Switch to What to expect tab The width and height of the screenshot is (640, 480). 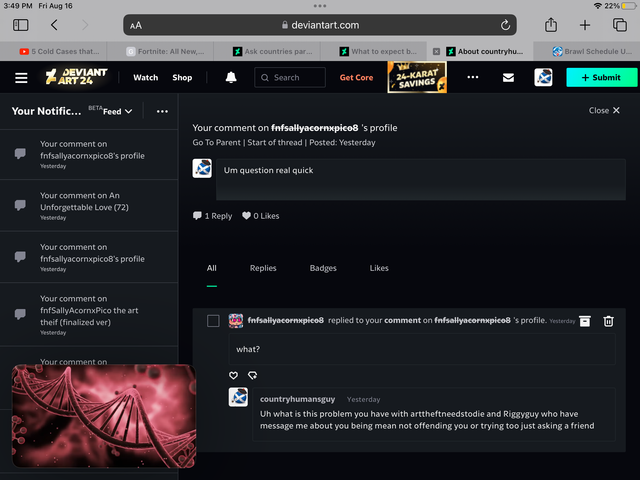[x=378, y=51]
